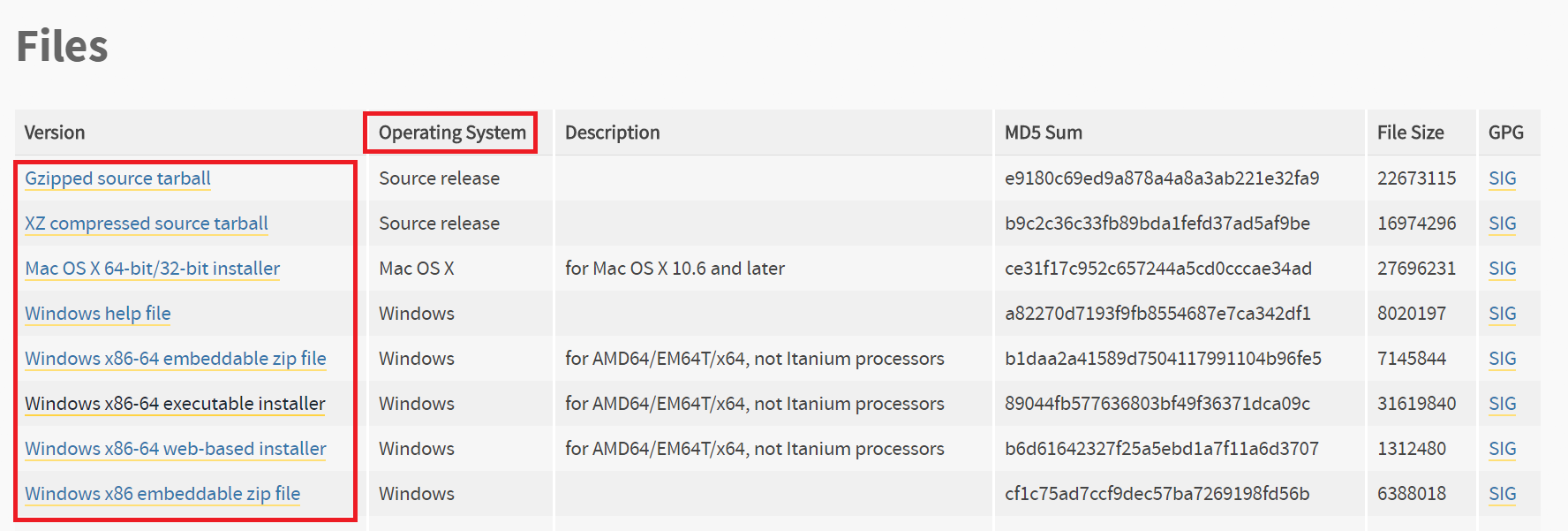Image resolution: width=1568 pixels, height=531 pixels.
Task: Open SIG link for Windows help file
Action: tap(1502, 314)
